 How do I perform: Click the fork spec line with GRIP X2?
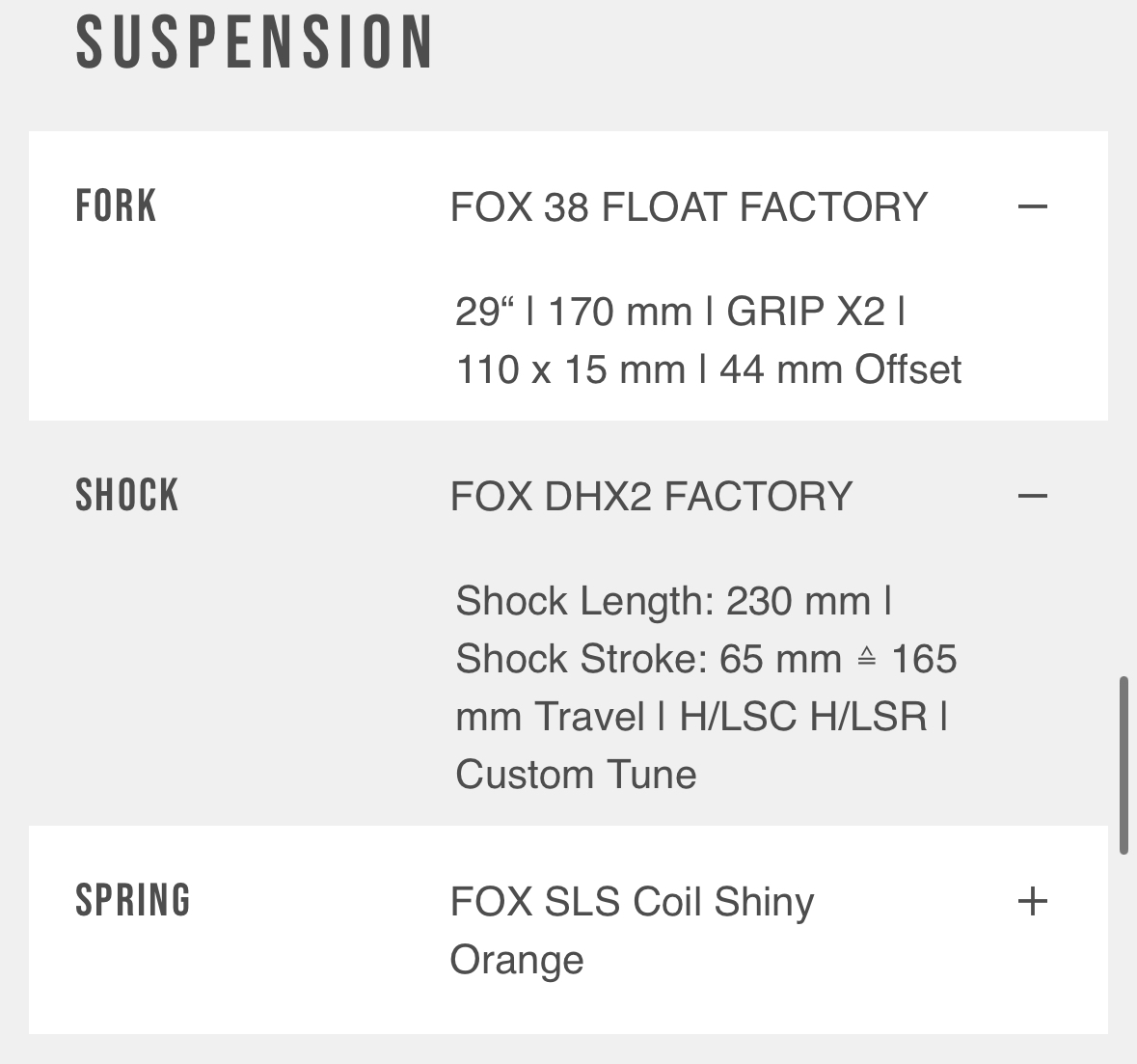pyautogui.click(x=680, y=312)
